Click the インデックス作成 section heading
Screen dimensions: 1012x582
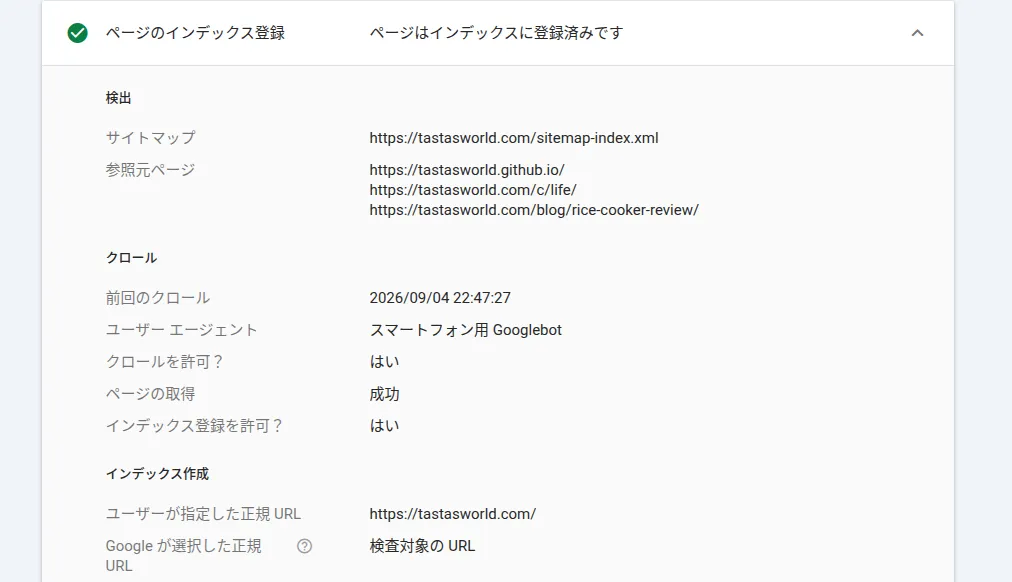pyautogui.click(x=157, y=474)
